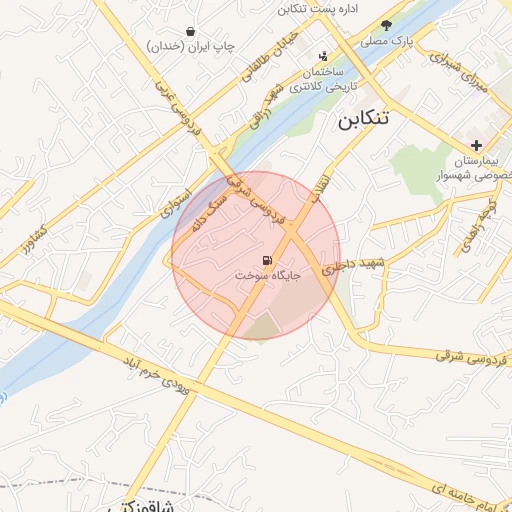Click the چاپ ایران (خندان) place label
Screen dimensions: 512x512
pyautogui.click(x=191, y=46)
